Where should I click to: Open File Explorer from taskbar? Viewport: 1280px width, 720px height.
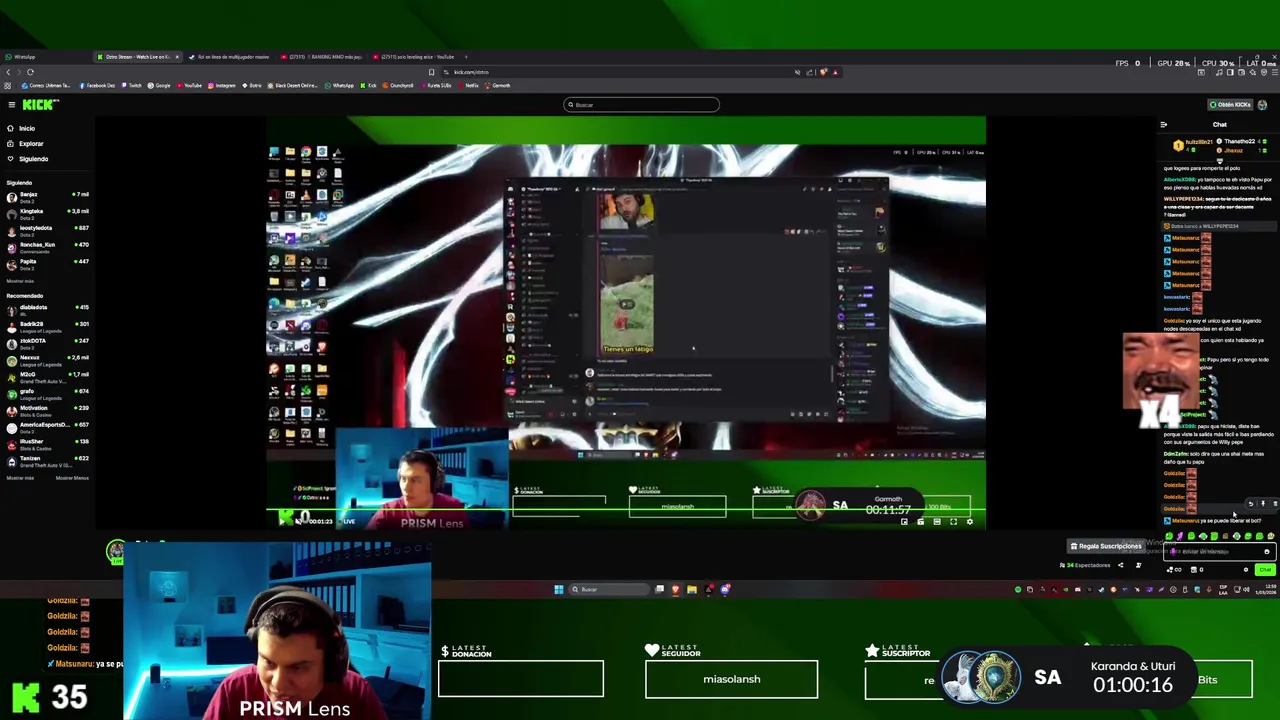tap(691, 589)
